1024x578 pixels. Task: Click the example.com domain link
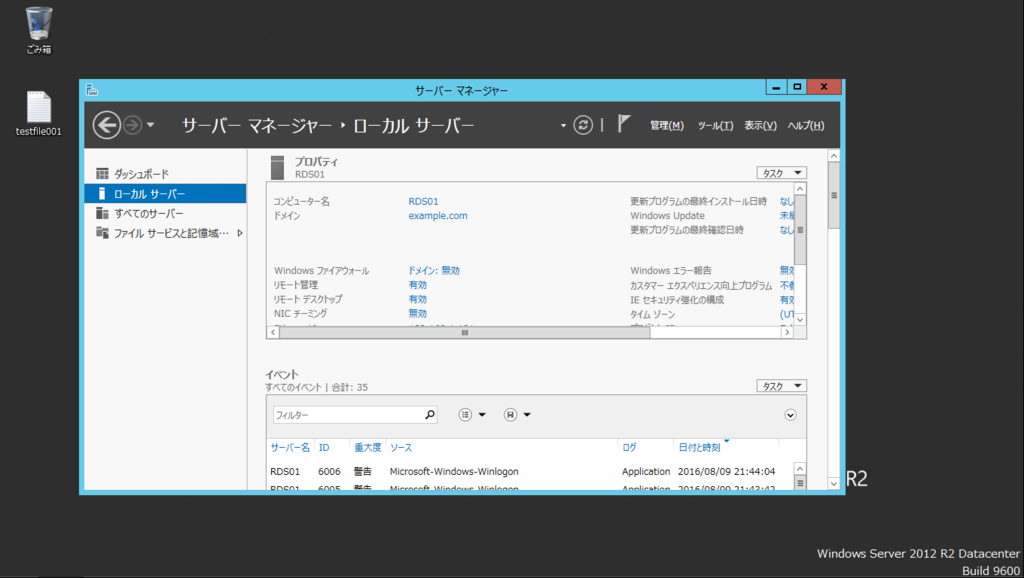pyautogui.click(x=438, y=216)
